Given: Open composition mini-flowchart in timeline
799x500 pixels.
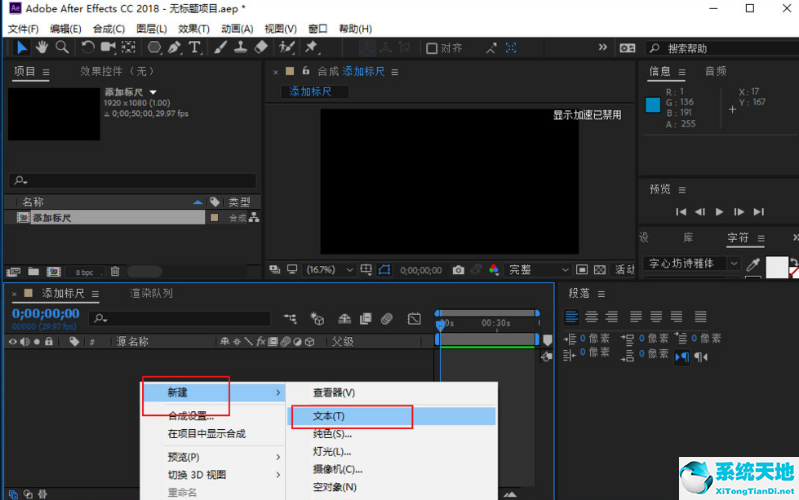Looking at the screenshot, I should pyautogui.click(x=290, y=319).
